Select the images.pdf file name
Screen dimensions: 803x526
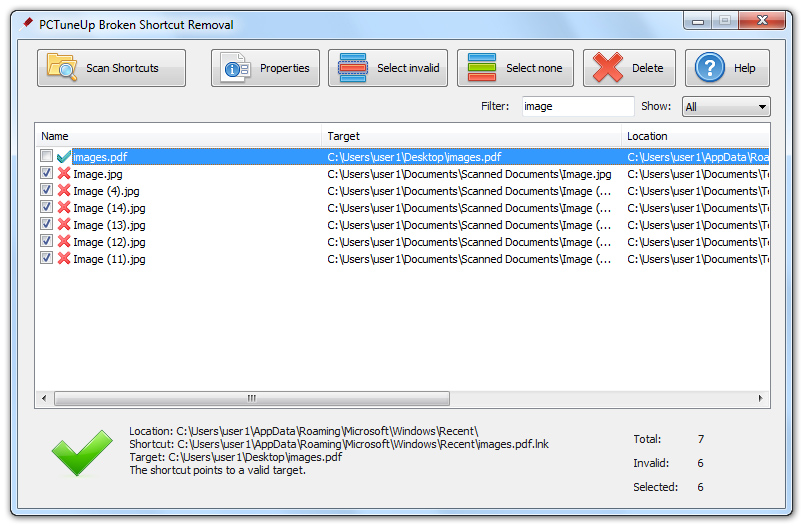[100, 157]
